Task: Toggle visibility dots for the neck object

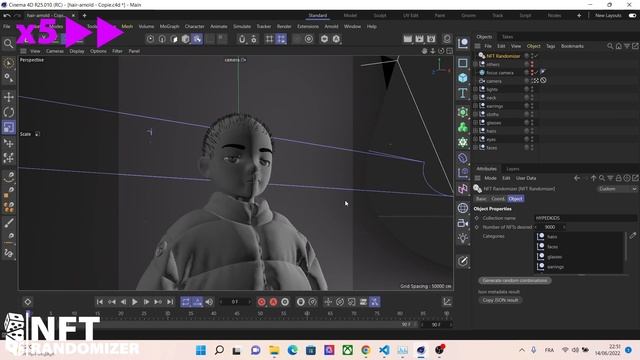Action: click(532, 98)
